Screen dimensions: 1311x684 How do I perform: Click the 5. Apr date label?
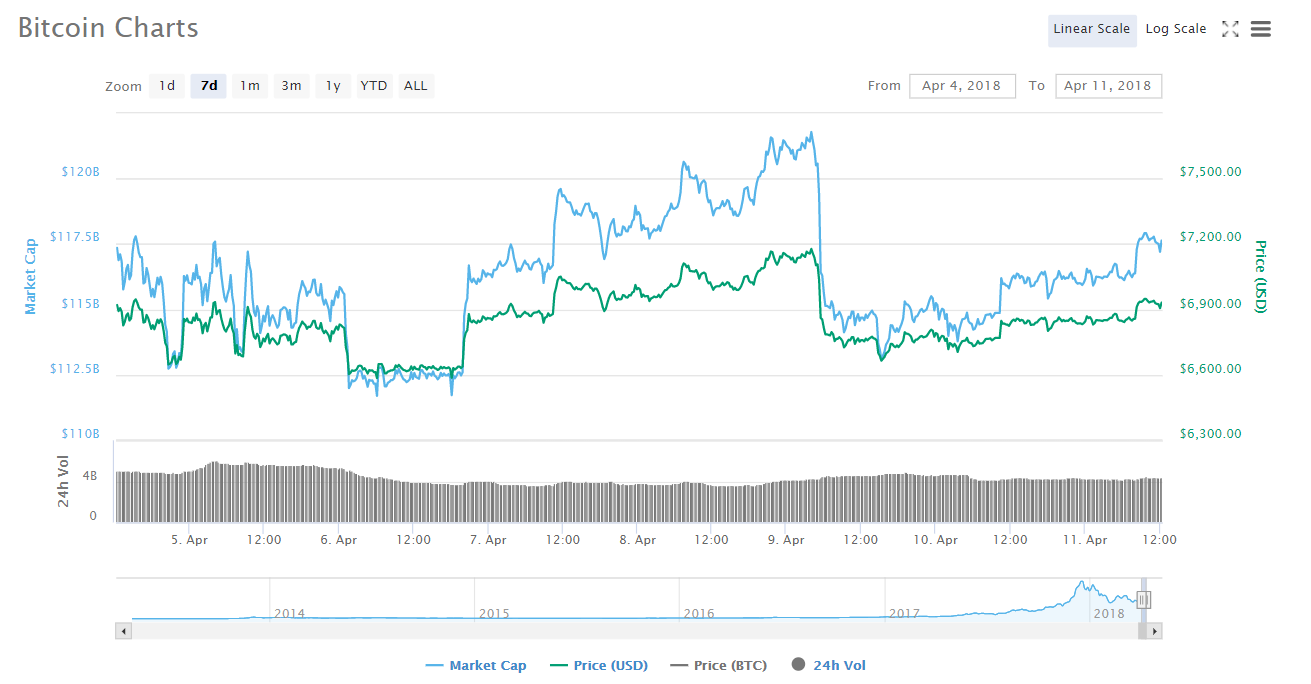(x=190, y=540)
